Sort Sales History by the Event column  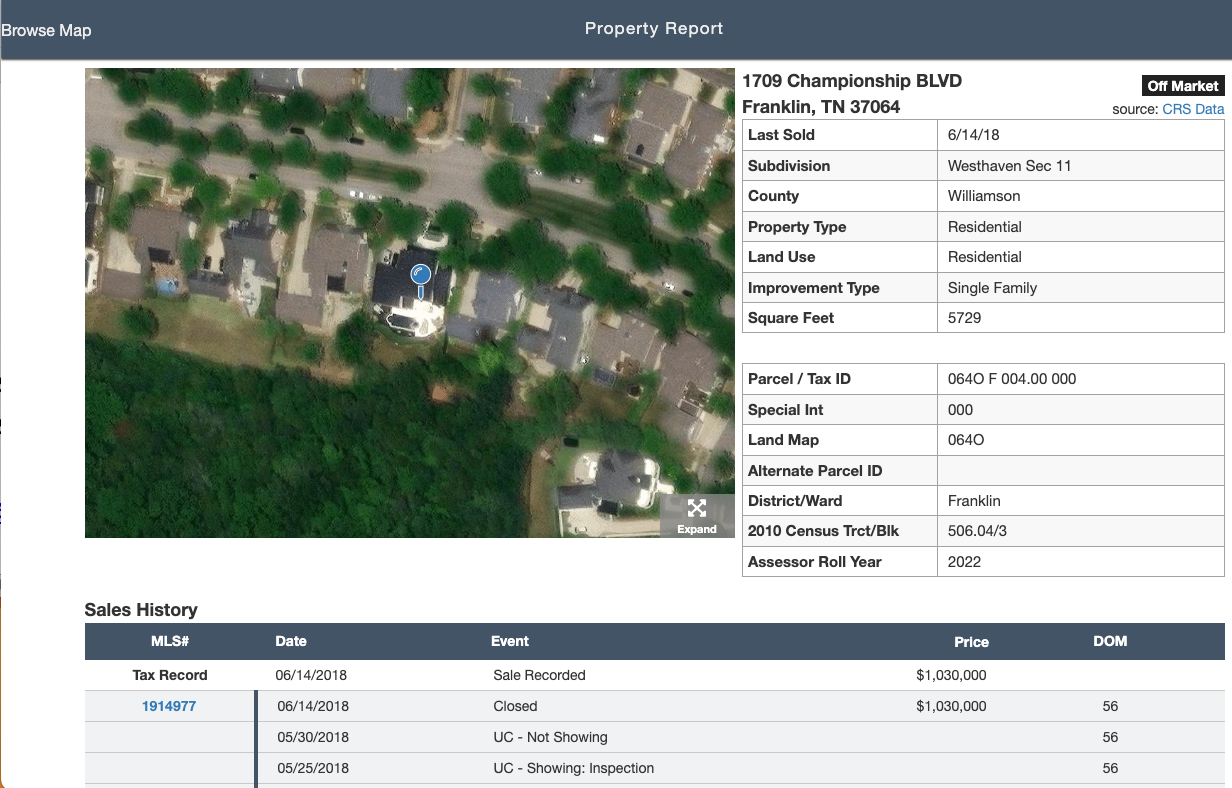pos(510,641)
